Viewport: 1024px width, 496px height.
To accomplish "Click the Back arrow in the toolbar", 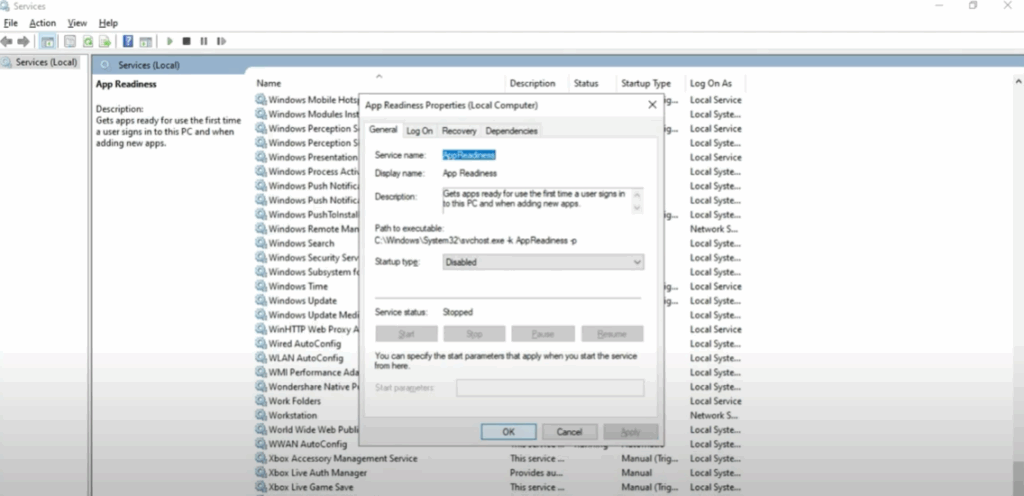I will (7, 41).
